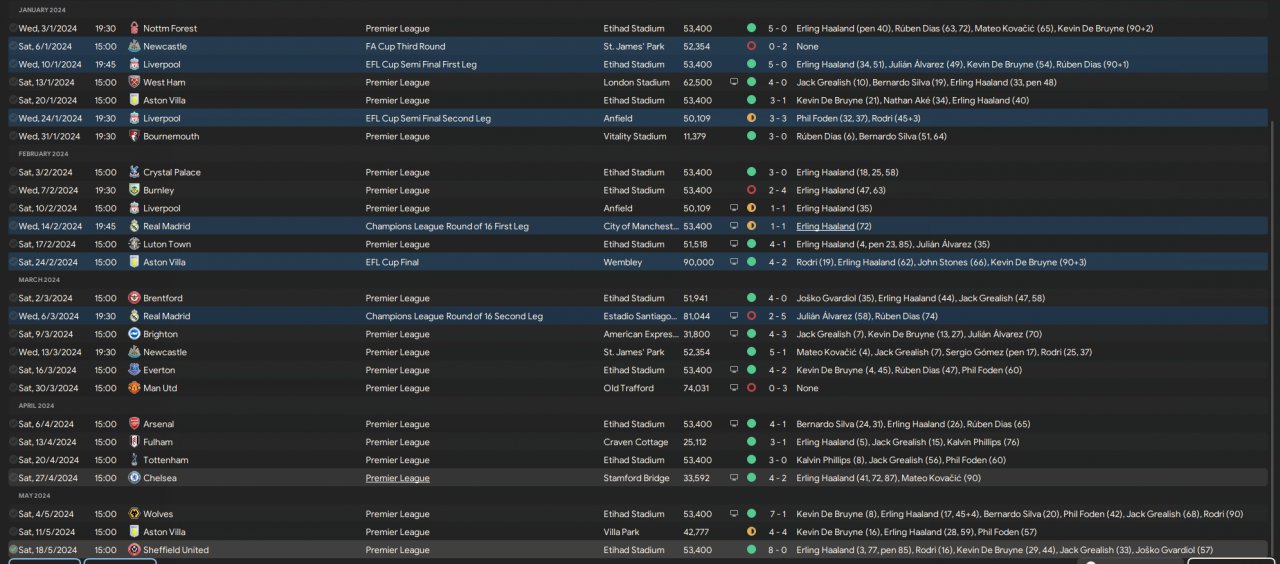
Task: Toggle row selector for Wed, 3/1/2024 fixture
Action: tap(14, 28)
